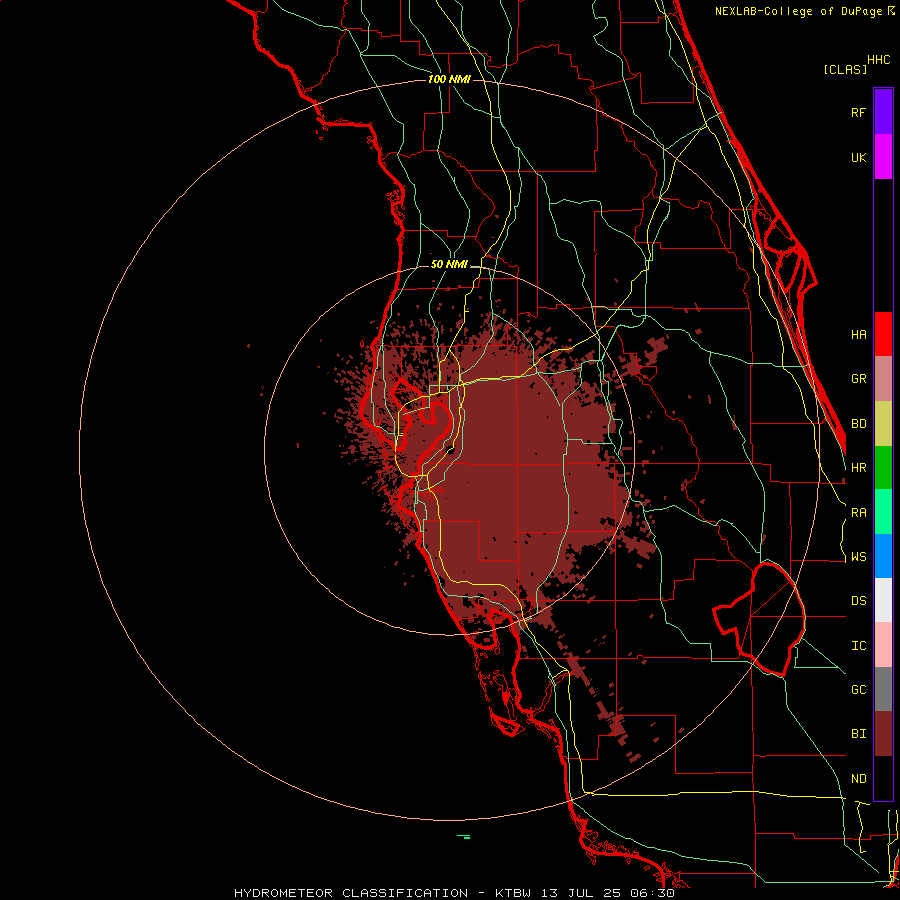Click the magenta UK color swatch
Screen dimensions: 900x900
click(x=883, y=156)
